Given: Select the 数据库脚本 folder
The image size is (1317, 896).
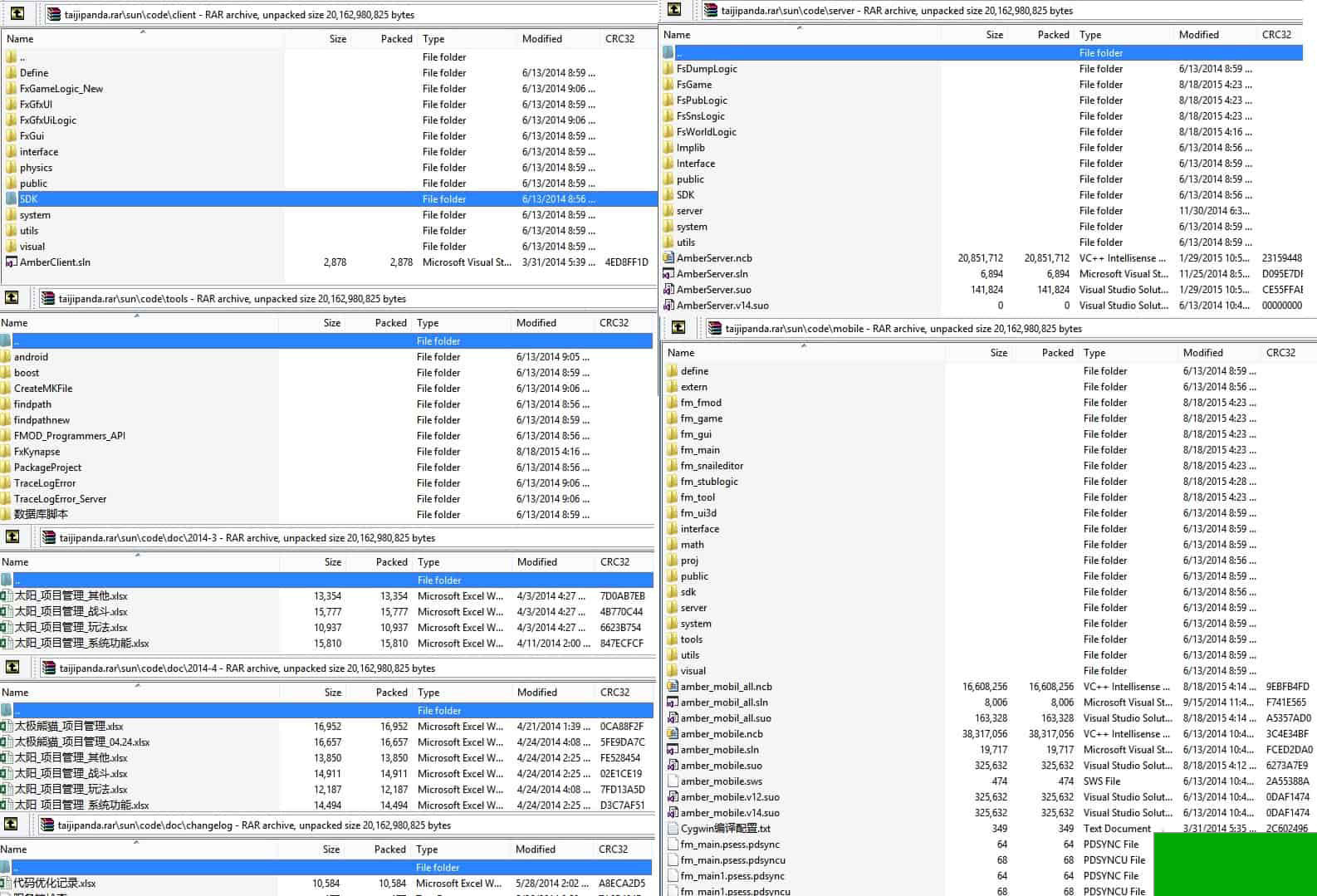Looking at the screenshot, I should click(x=40, y=515).
